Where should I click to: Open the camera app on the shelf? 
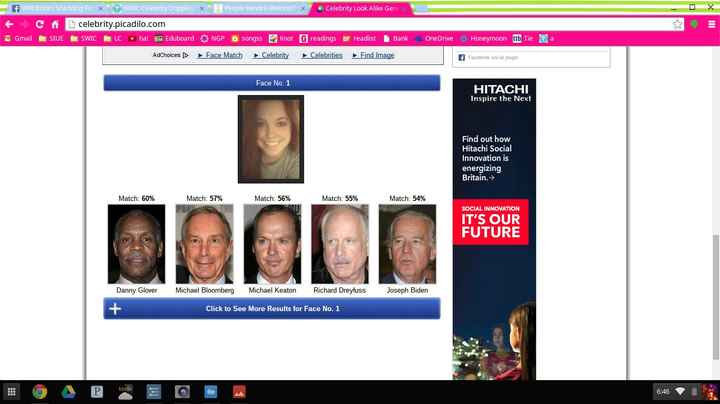(182, 392)
